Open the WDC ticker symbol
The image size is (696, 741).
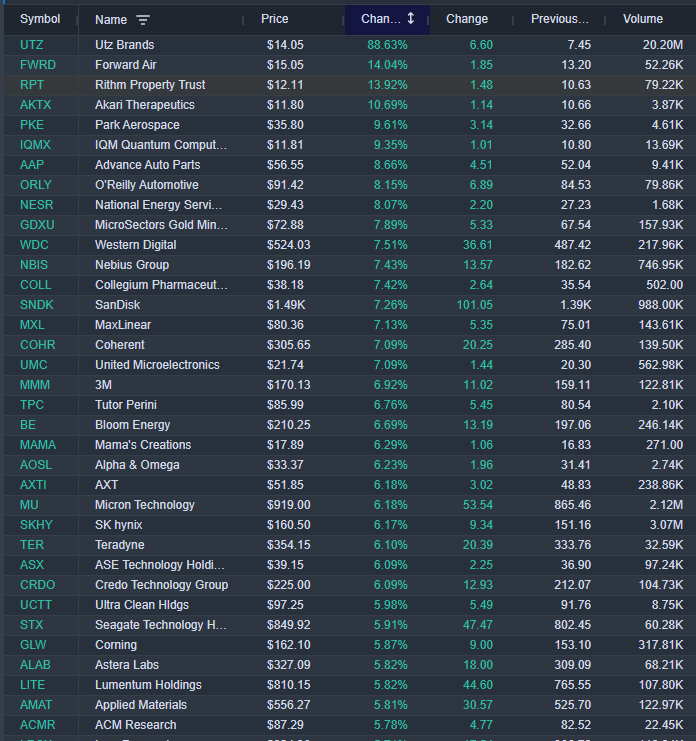[x=34, y=245]
